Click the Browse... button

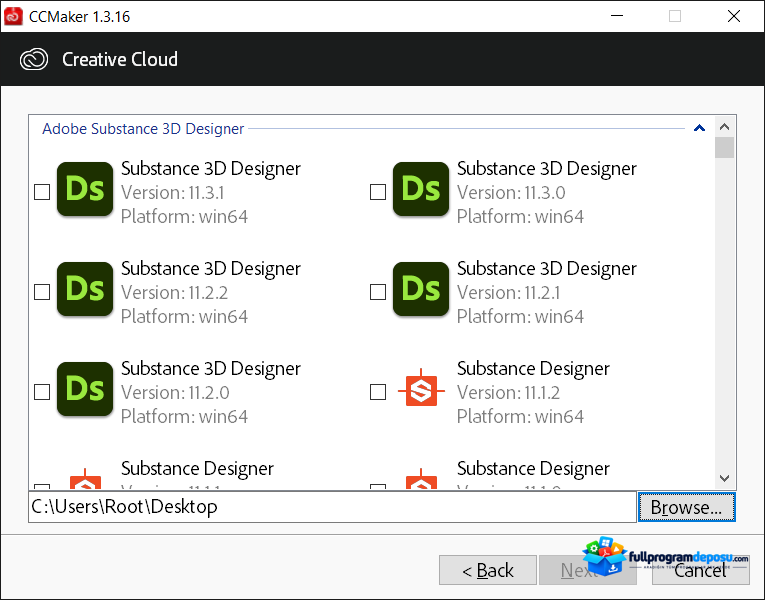tap(686, 507)
